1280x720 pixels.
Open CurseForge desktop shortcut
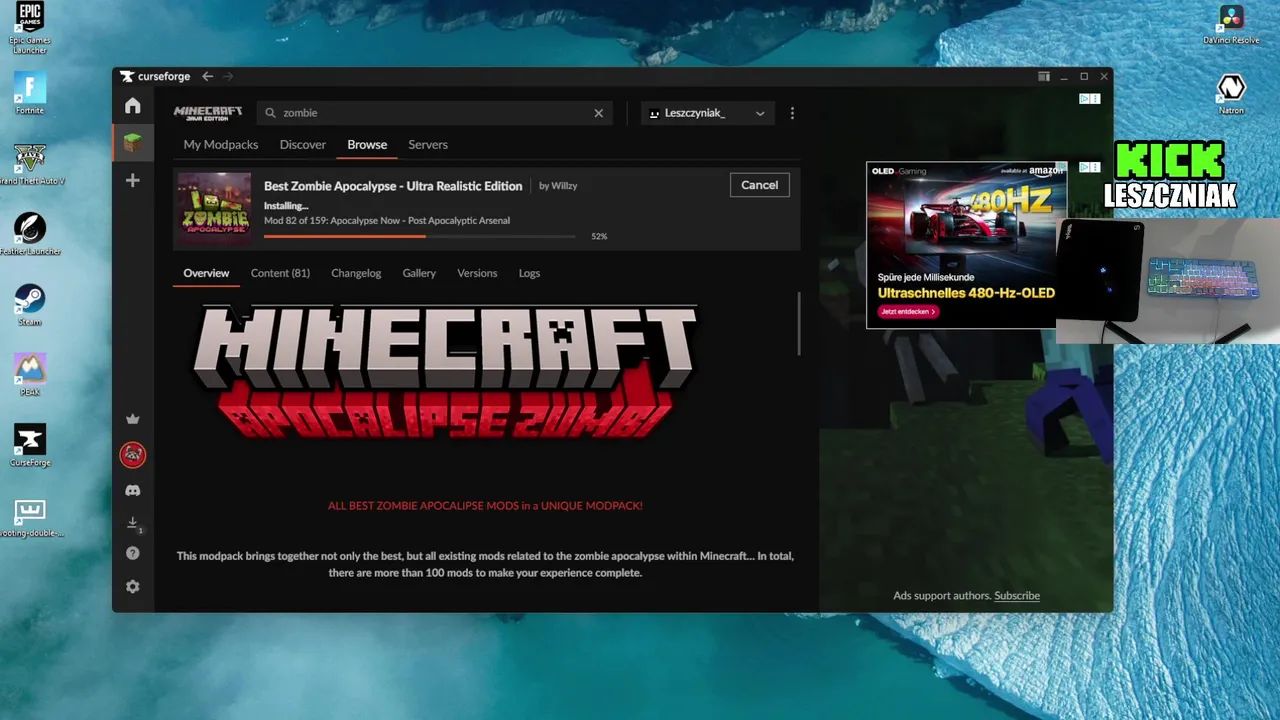tap(30, 444)
